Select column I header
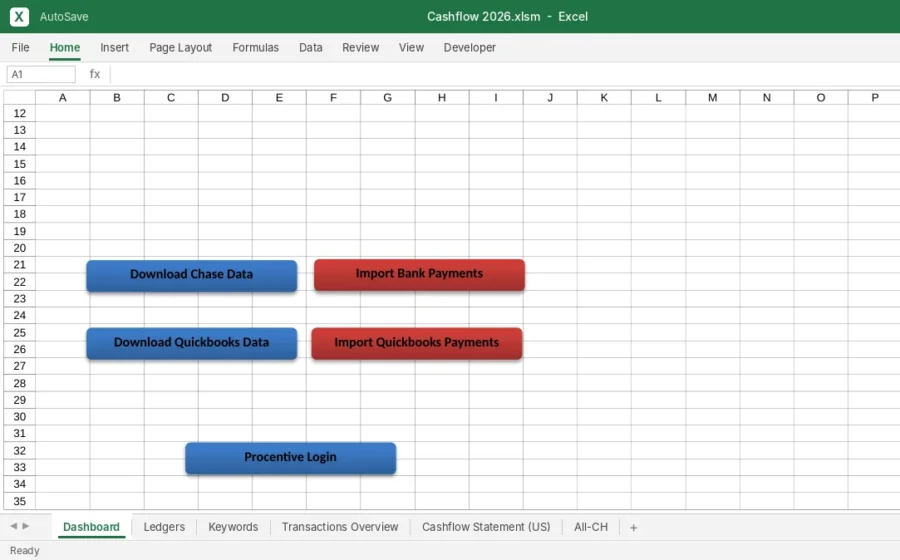This screenshot has height=560, width=900. [x=496, y=98]
